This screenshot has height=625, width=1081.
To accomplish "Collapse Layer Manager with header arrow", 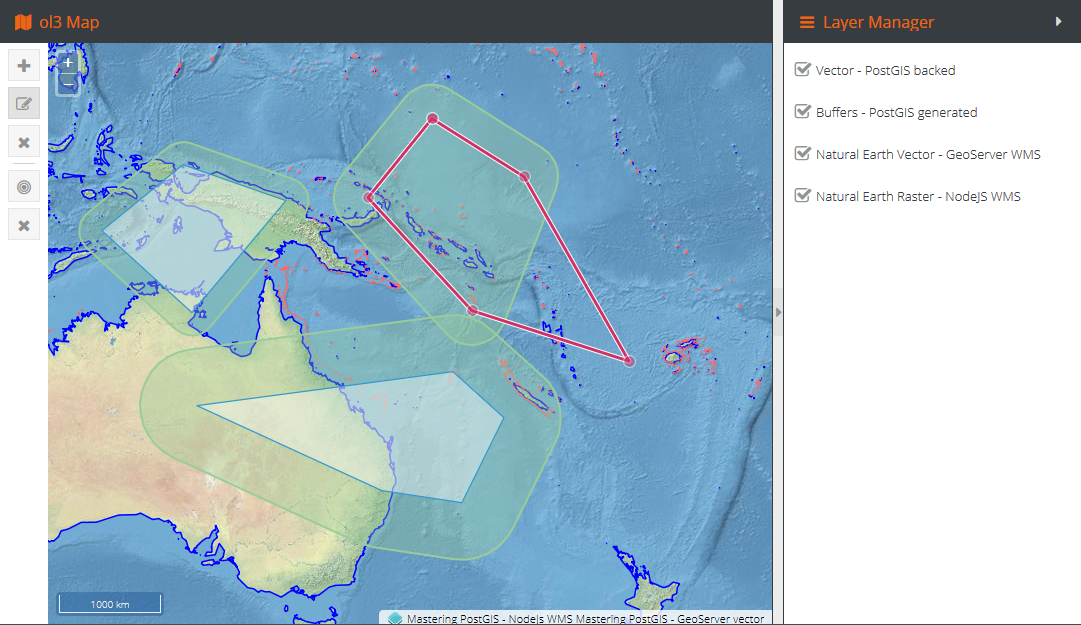I will coord(1059,22).
